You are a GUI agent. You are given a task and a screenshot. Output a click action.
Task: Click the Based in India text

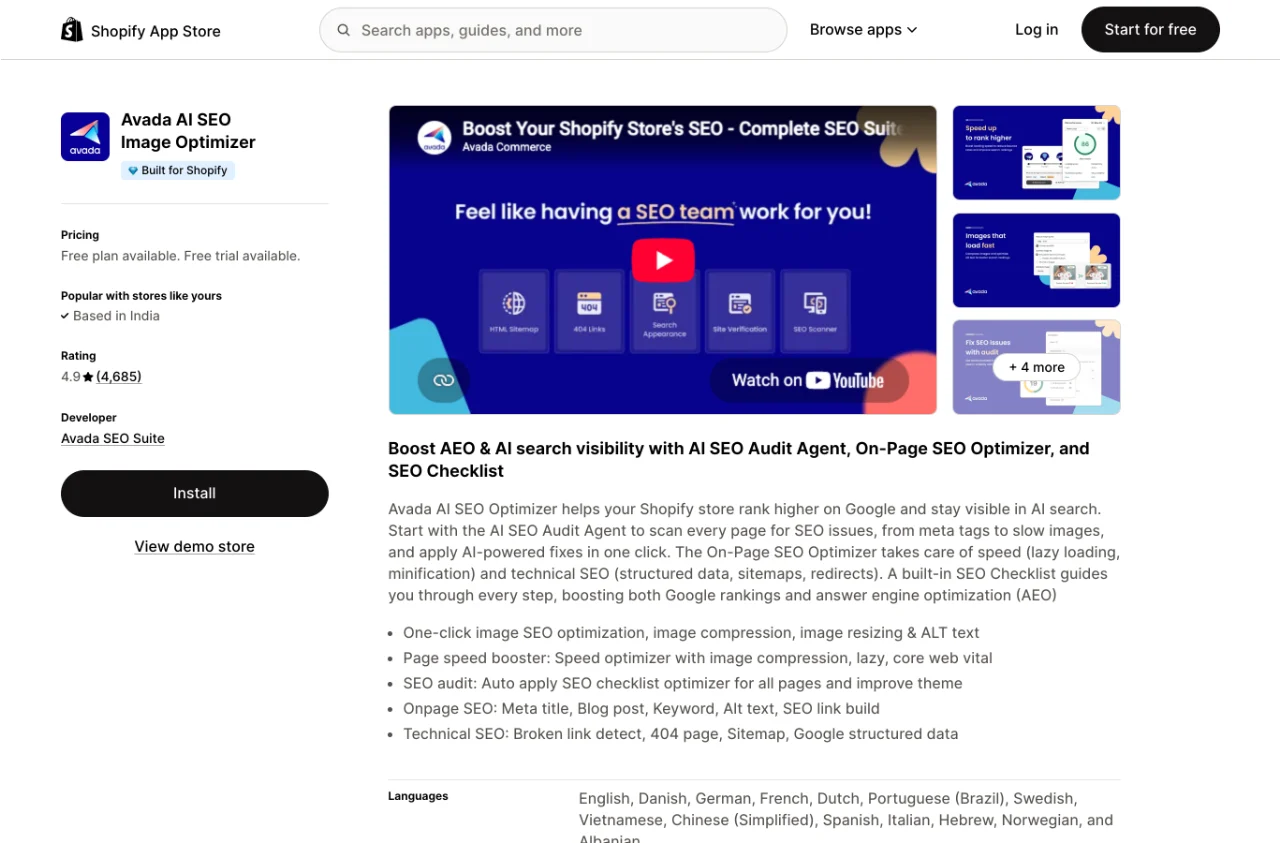tap(116, 316)
